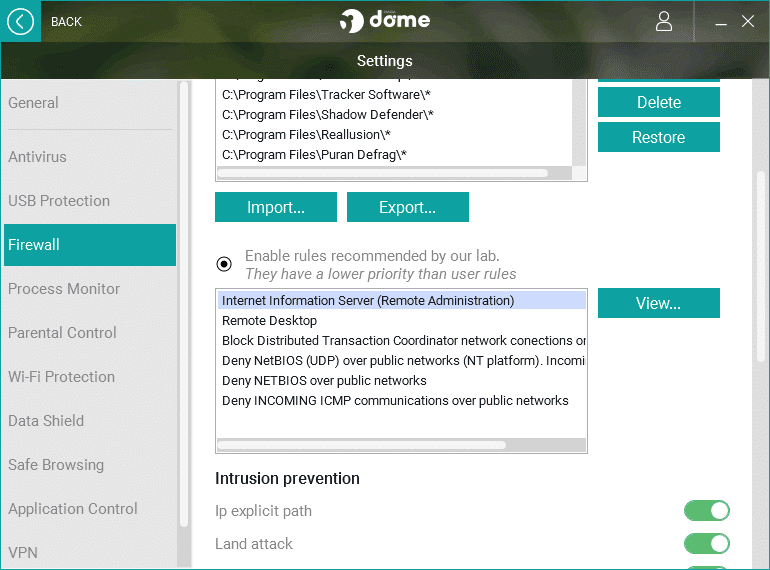Viewport: 770px width, 570px height.
Task: Click the View... button
Action: click(659, 303)
